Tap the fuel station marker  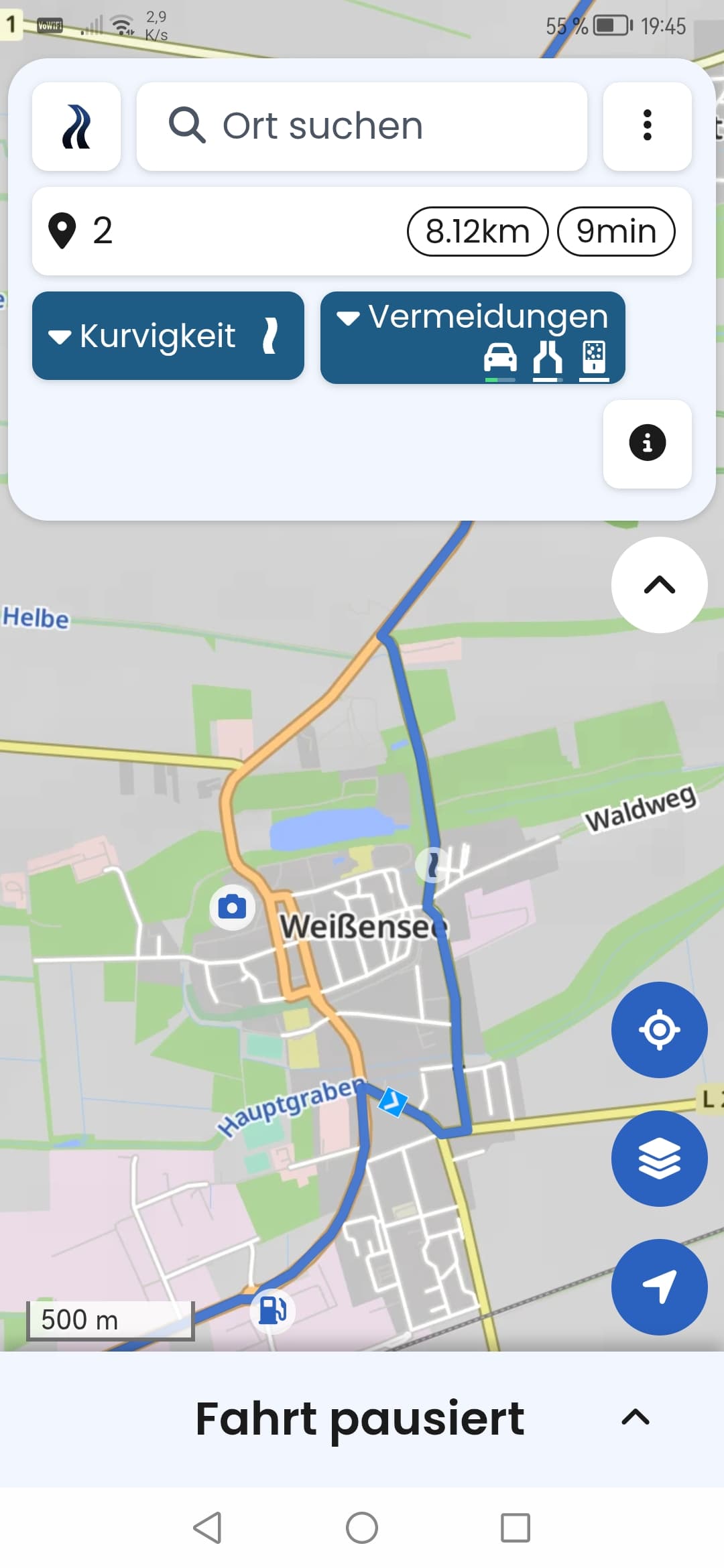click(272, 1310)
